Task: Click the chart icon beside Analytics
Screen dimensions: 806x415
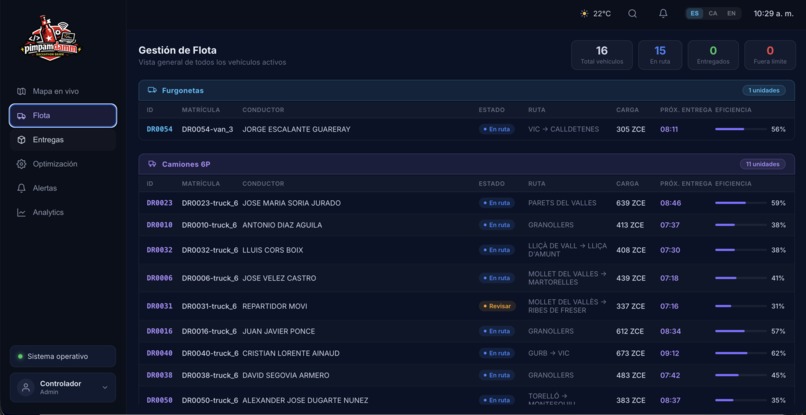Action: pyautogui.click(x=21, y=212)
